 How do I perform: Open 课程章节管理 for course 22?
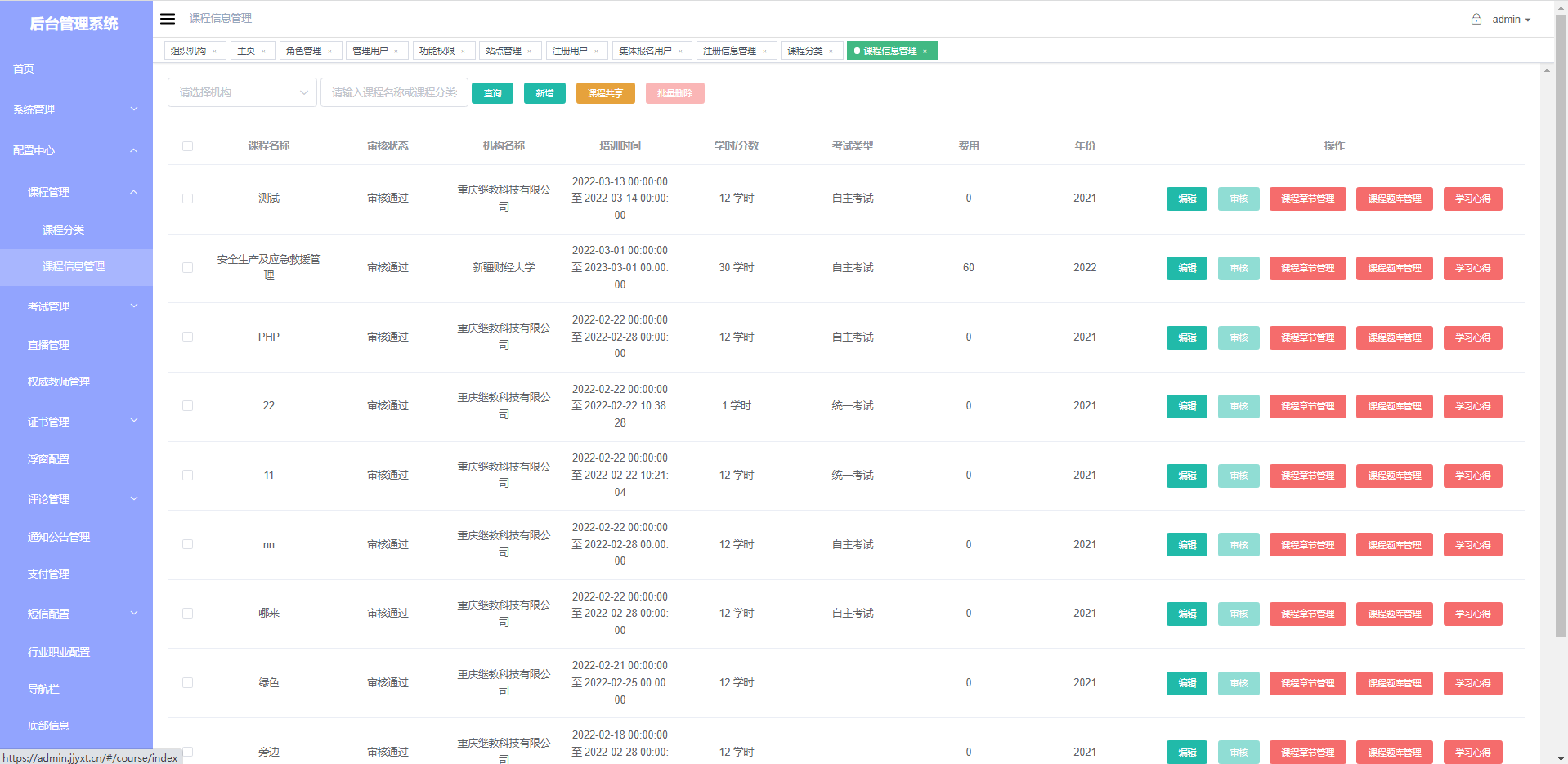tap(1307, 406)
